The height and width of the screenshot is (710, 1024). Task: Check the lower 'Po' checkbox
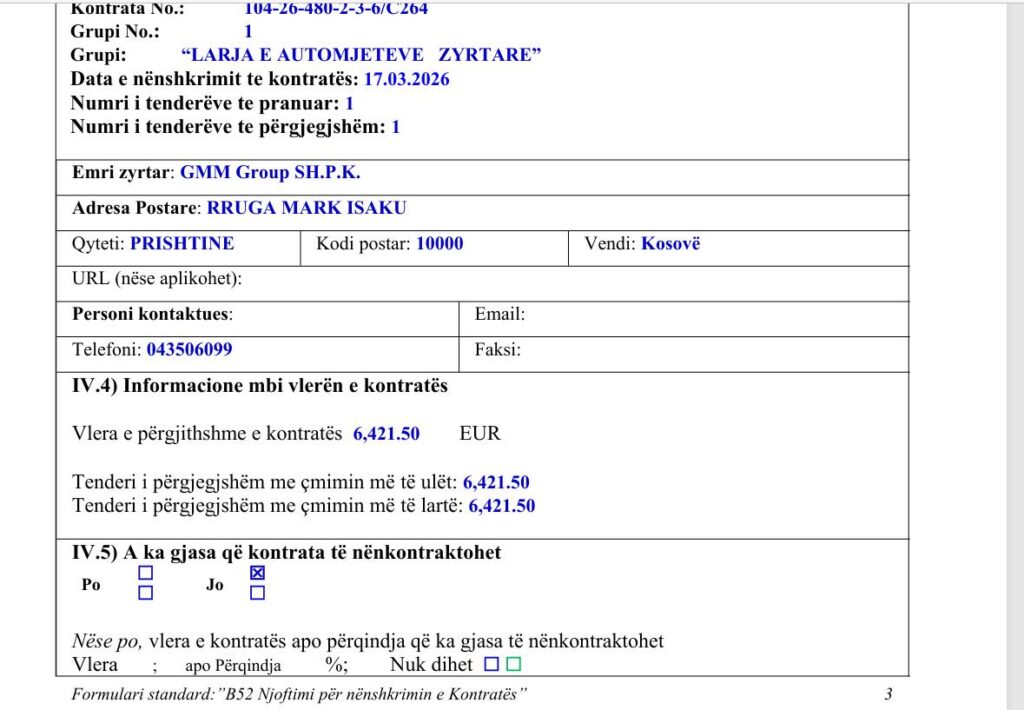tap(146, 593)
